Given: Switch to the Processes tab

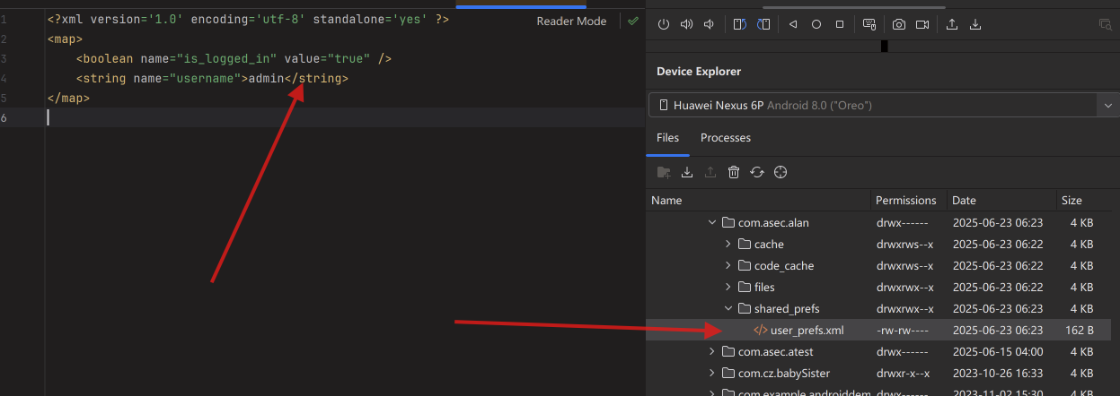Looking at the screenshot, I should 725,138.
